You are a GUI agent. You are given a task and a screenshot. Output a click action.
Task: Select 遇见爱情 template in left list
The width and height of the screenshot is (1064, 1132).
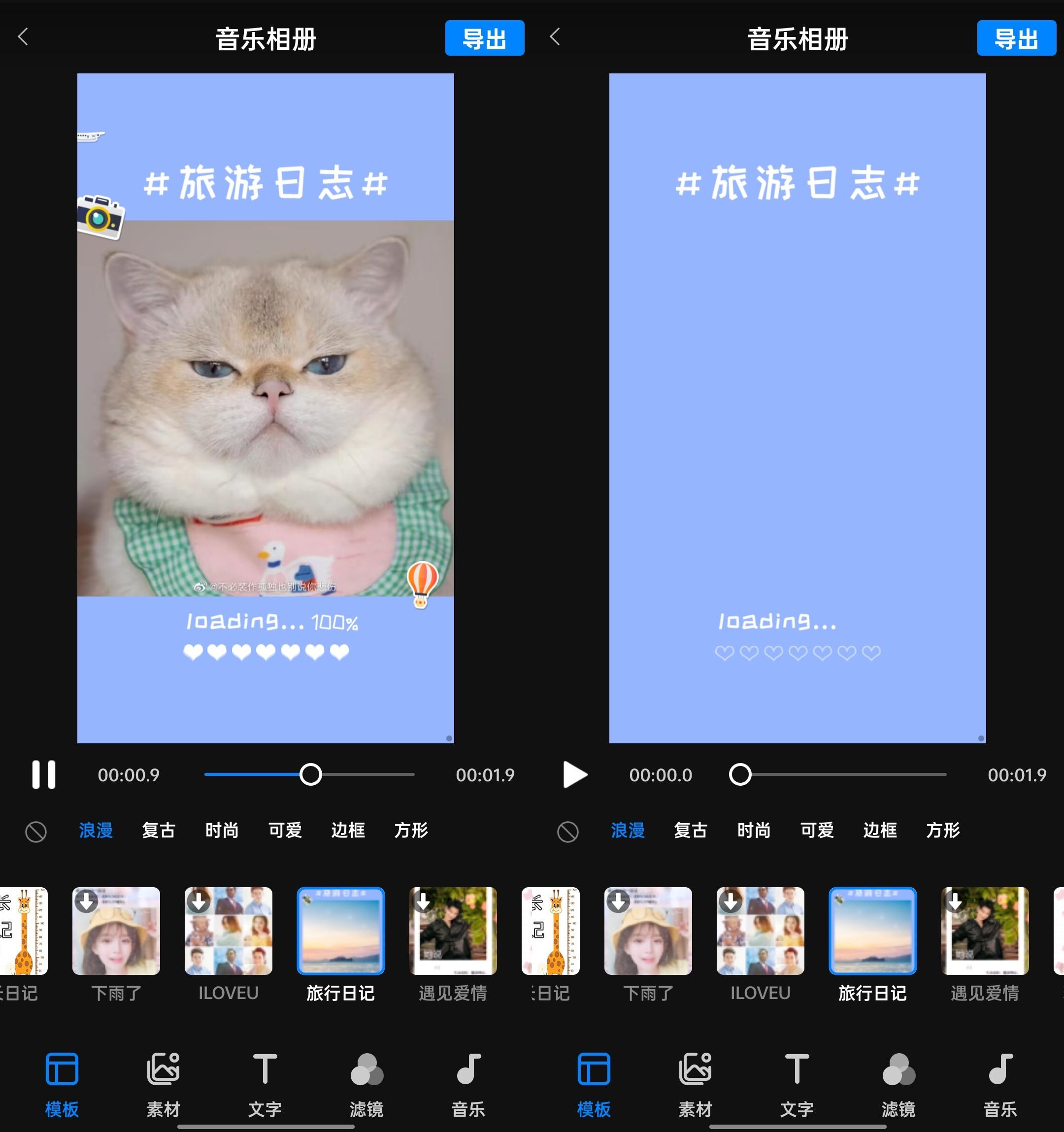point(453,931)
